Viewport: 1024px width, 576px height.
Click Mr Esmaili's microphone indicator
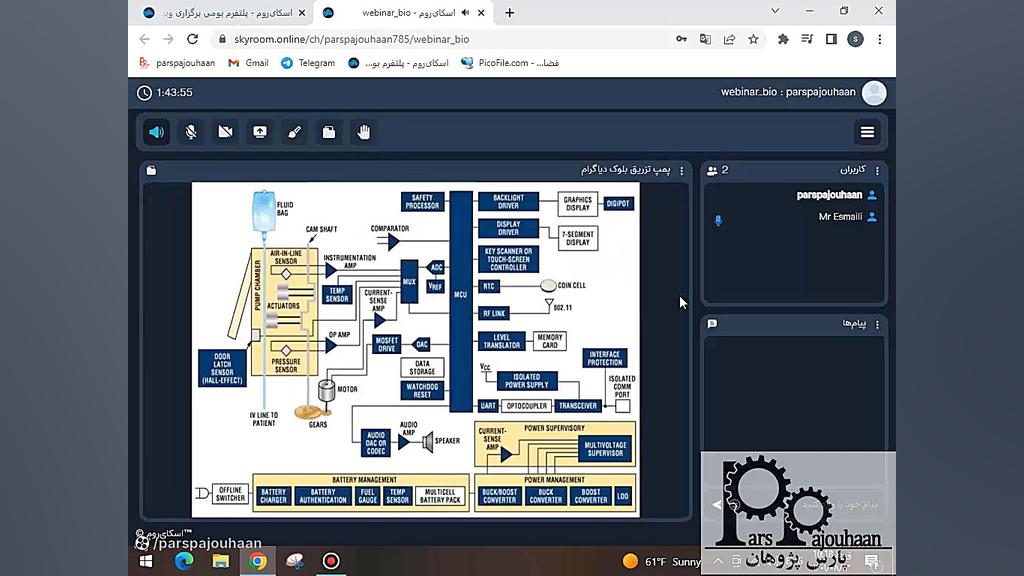tap(718, 221)
